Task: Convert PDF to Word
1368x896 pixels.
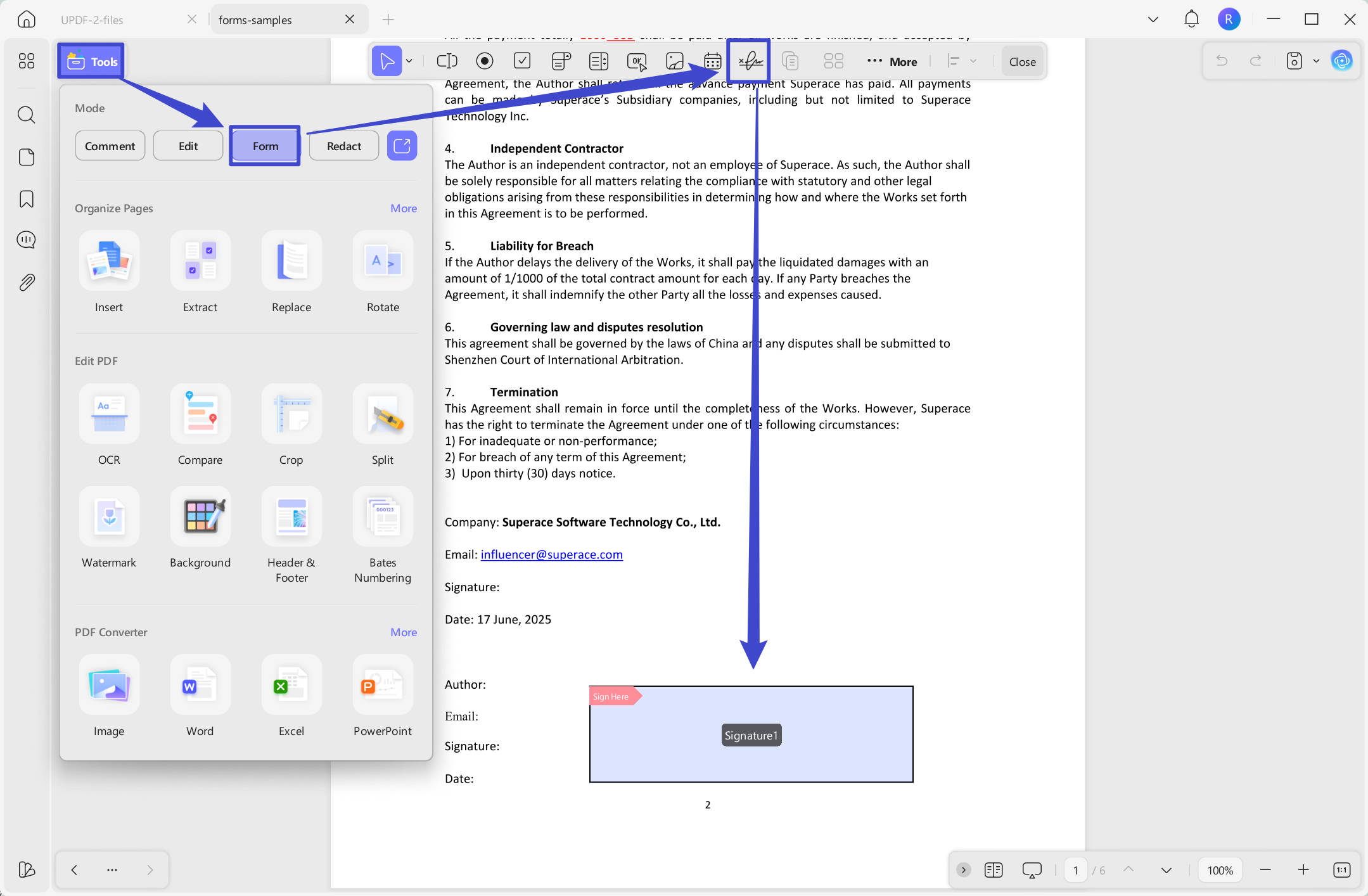Action: point(200,696)
